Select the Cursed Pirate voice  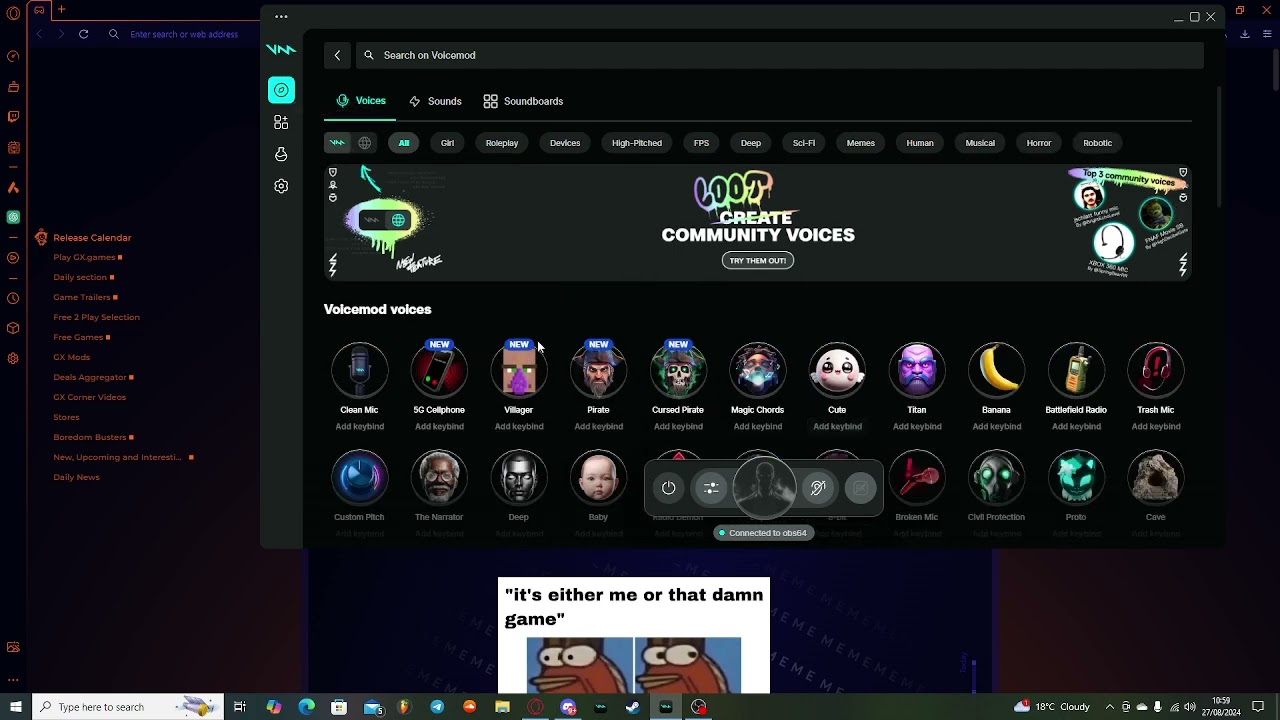[x=678, y=370]
